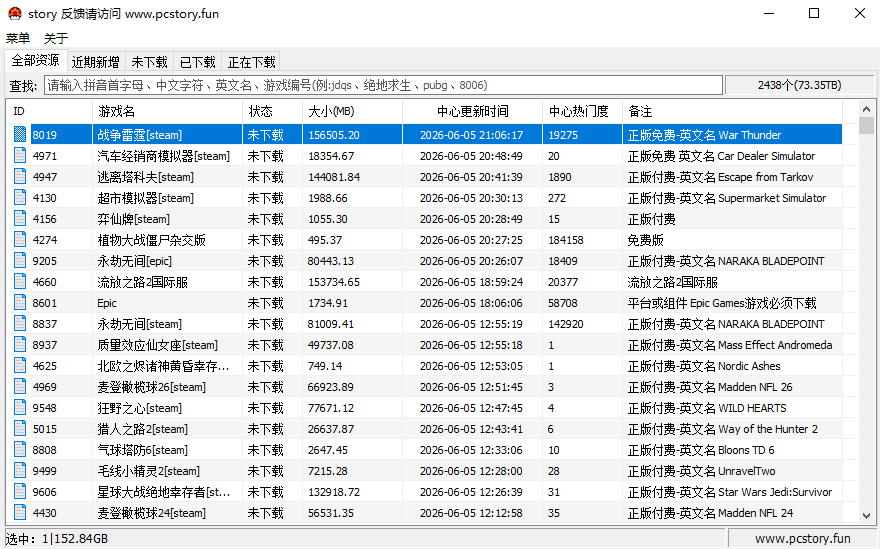Click the file icon for row ID 8019
Screen dimensions: 880x549
click(20, 135)
